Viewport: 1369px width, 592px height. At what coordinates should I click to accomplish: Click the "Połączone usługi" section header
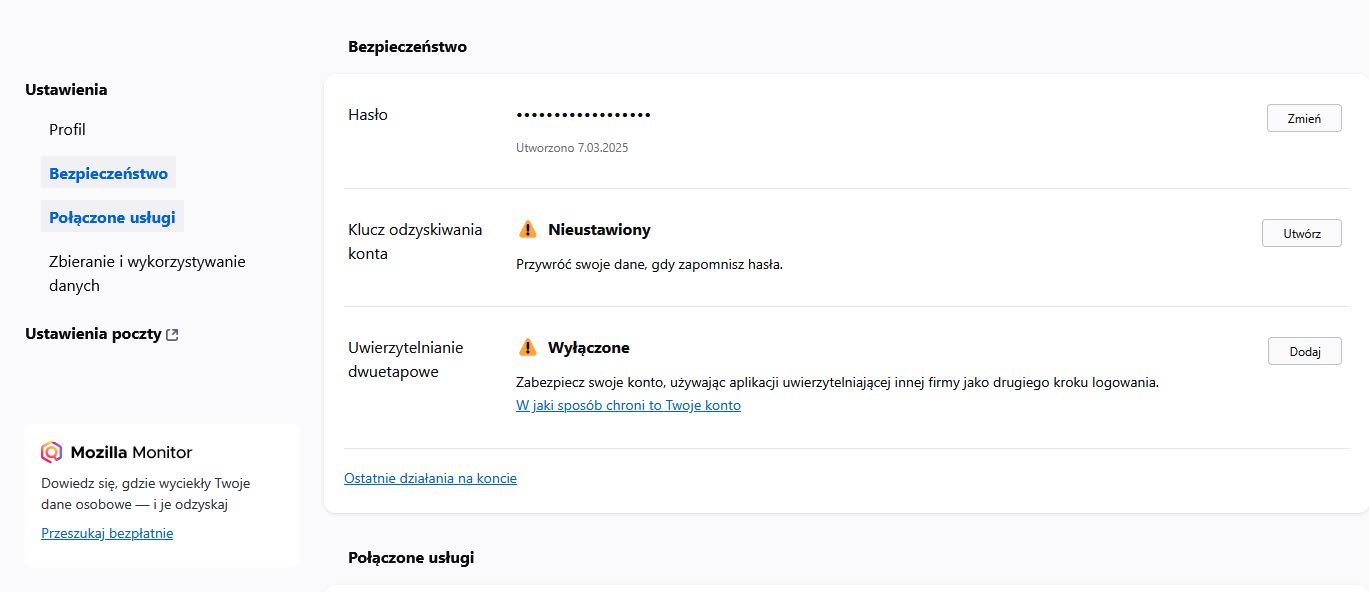(411, 557)
